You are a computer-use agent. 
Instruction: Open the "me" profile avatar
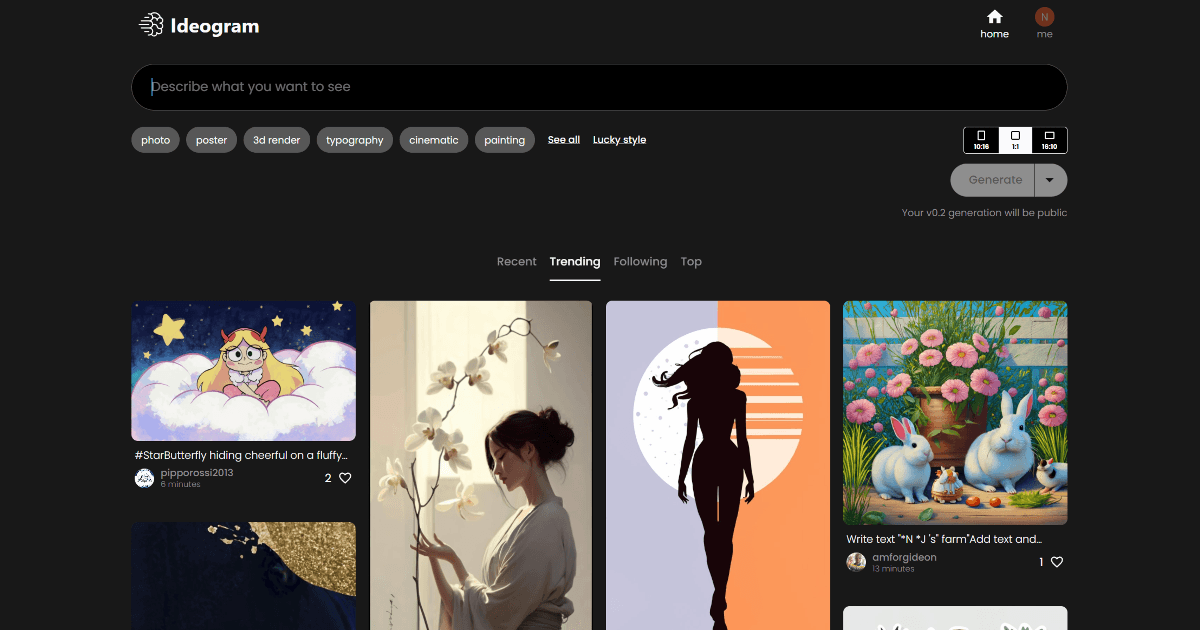(x=1044, y=17)
